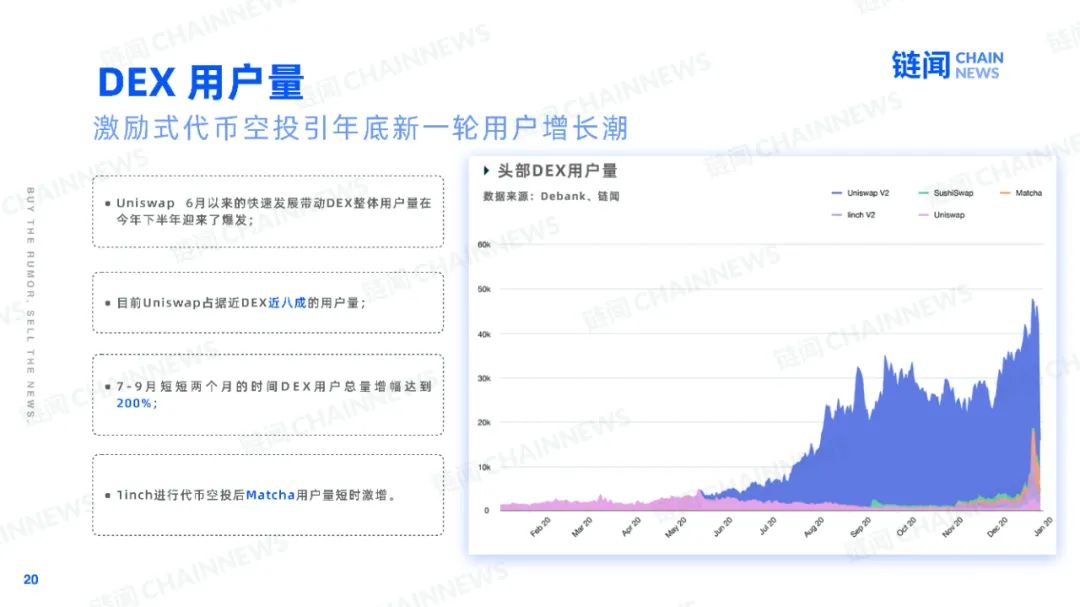Click the Feb 20 x-axis label

pyautogui.click(x=541, y=526)
